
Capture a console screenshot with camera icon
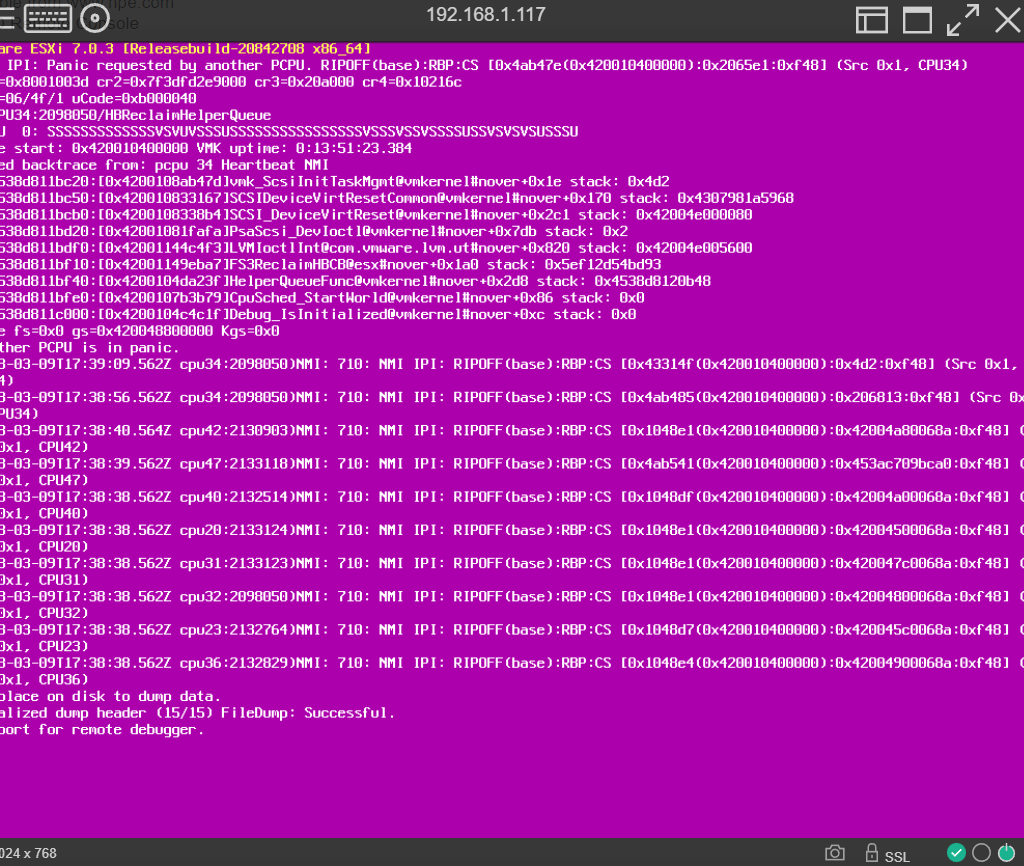click(x=835, y=853)
